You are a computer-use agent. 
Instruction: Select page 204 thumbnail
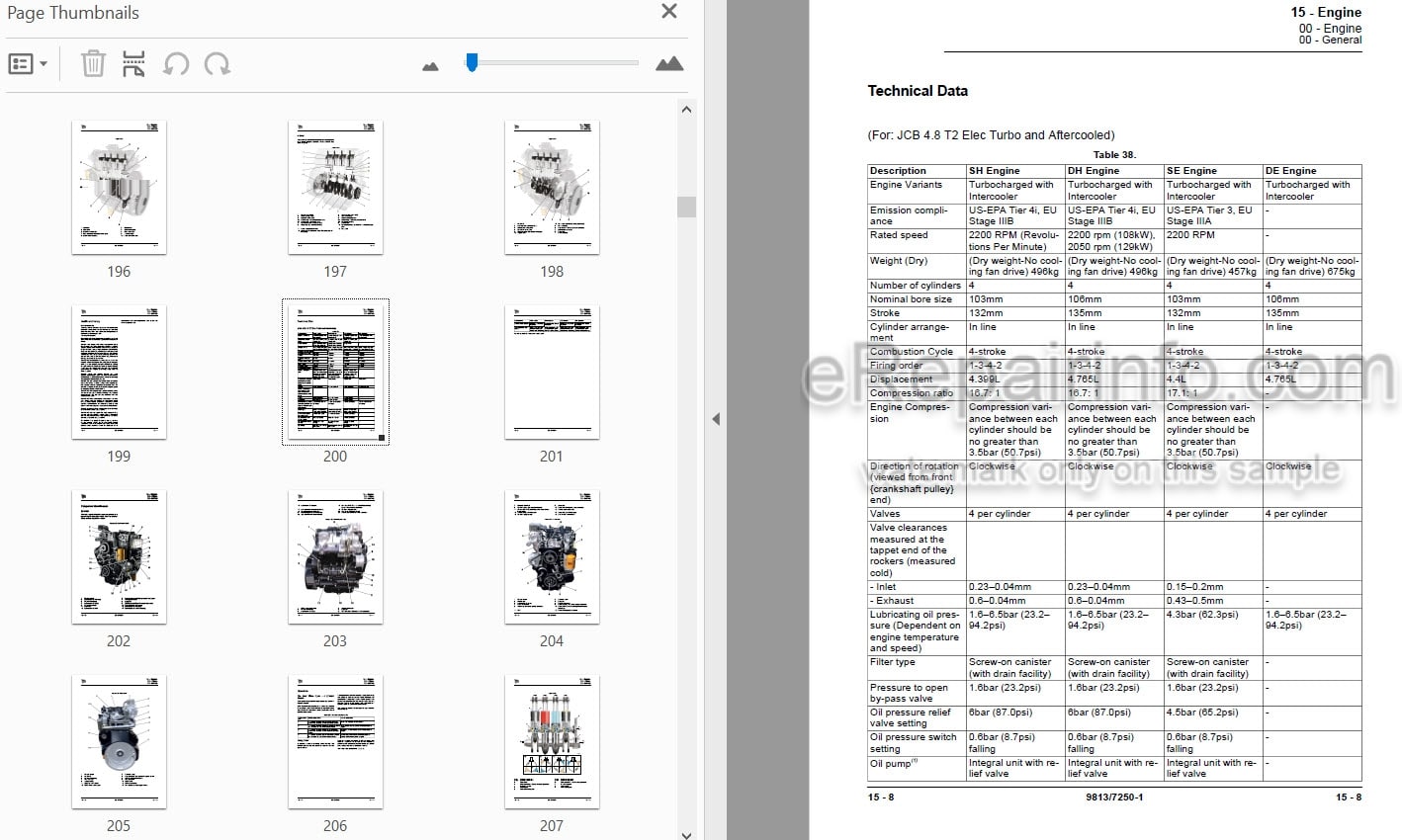552,557
